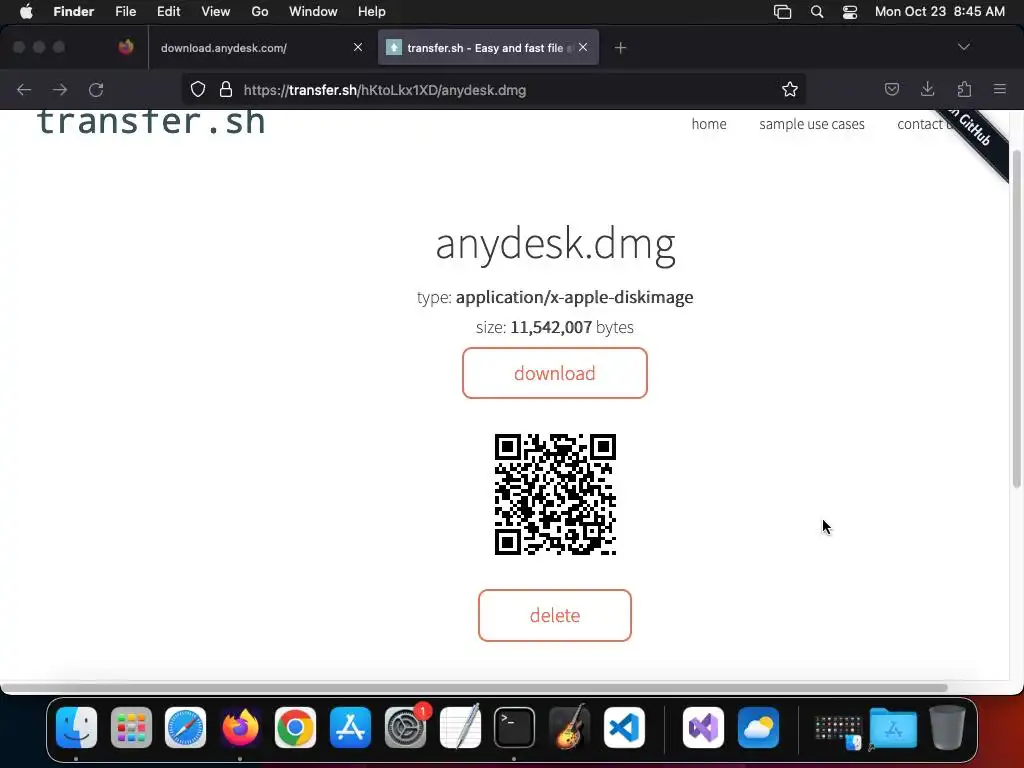
Task: Open the Firefox downloads panel
Action: (927, 89)
